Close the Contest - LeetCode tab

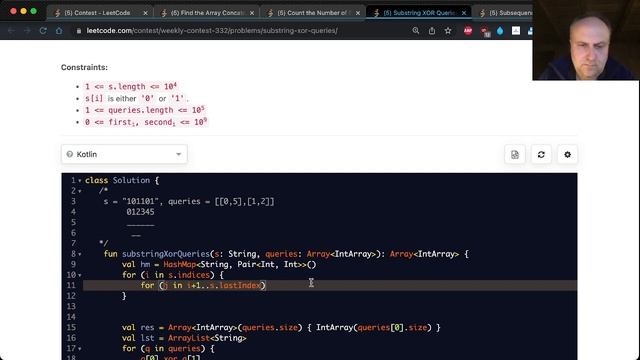click(145, 13)
